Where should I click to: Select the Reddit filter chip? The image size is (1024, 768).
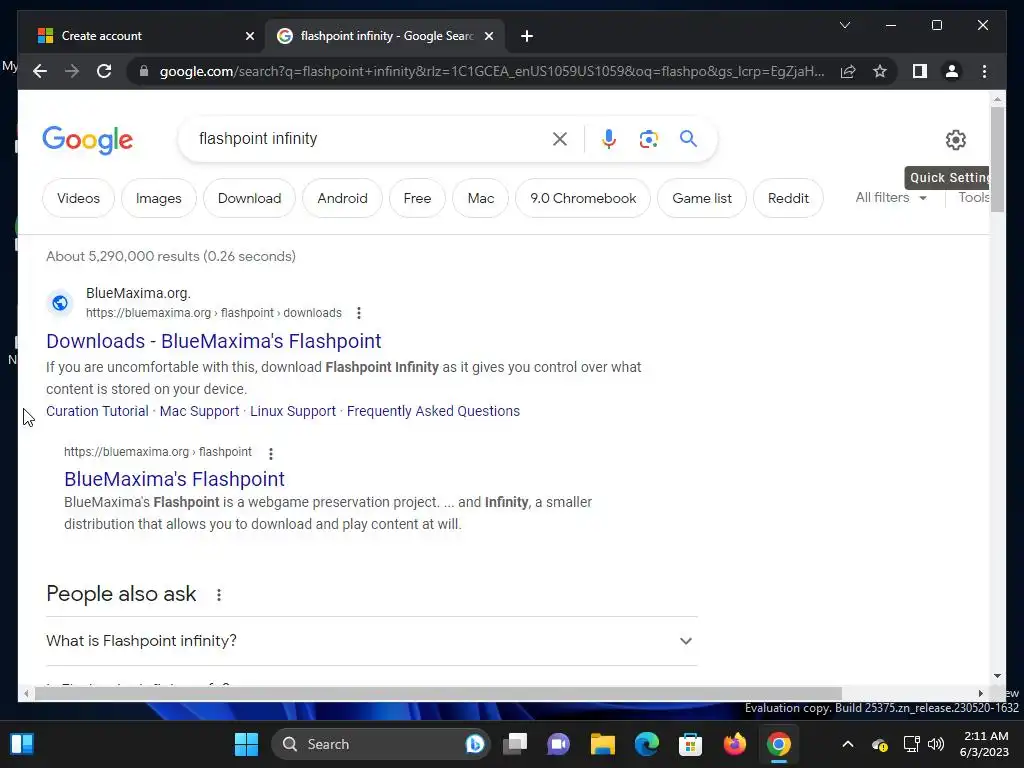[x=788, y=198]
